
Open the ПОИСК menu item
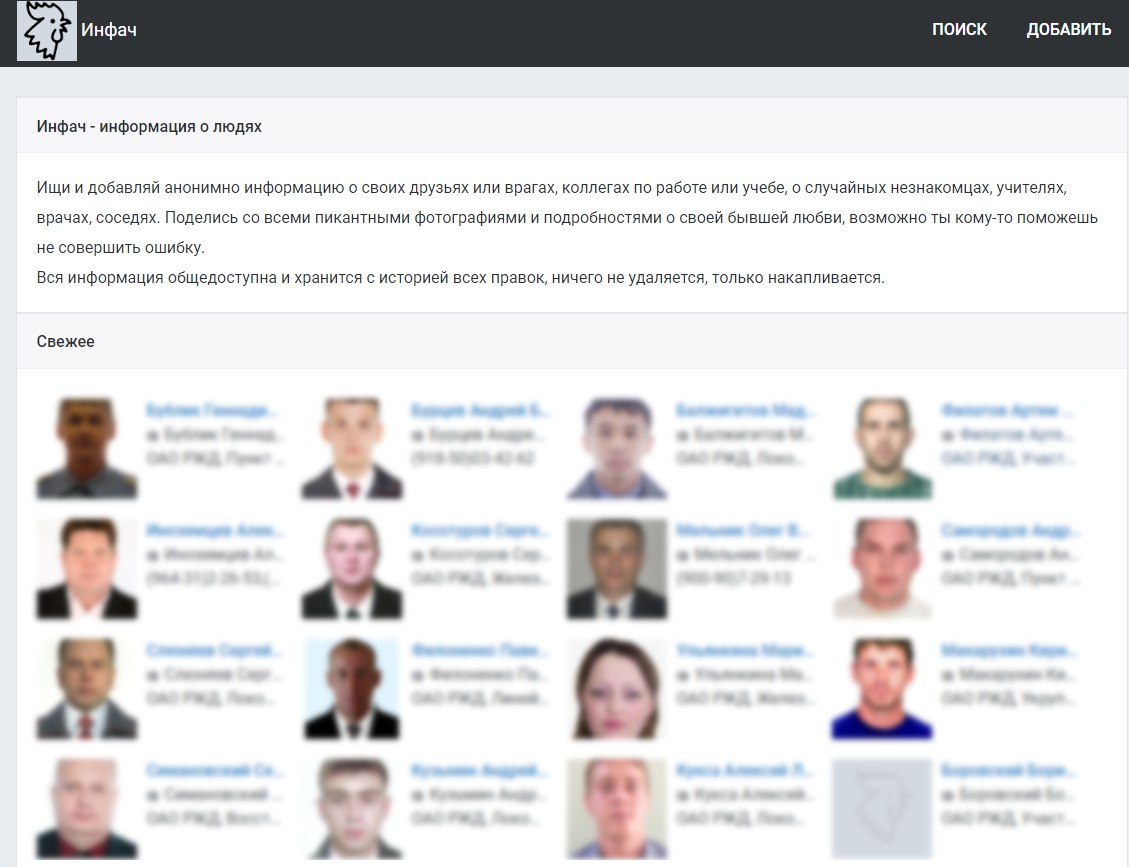click(x=959, y=30)
